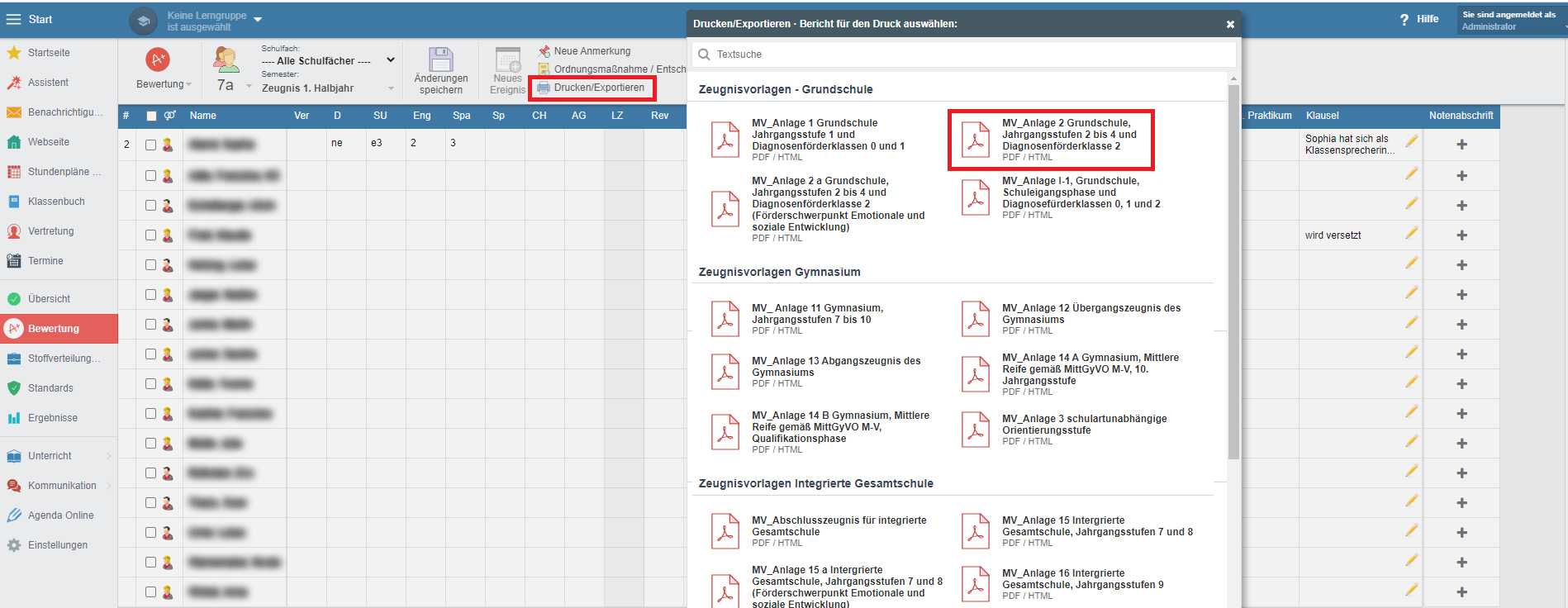Image resolution: width=1568 pixels, height=608 pixels.
Task: Click the Drucken/Exportieren button
Action: click(x=592, y=88)
